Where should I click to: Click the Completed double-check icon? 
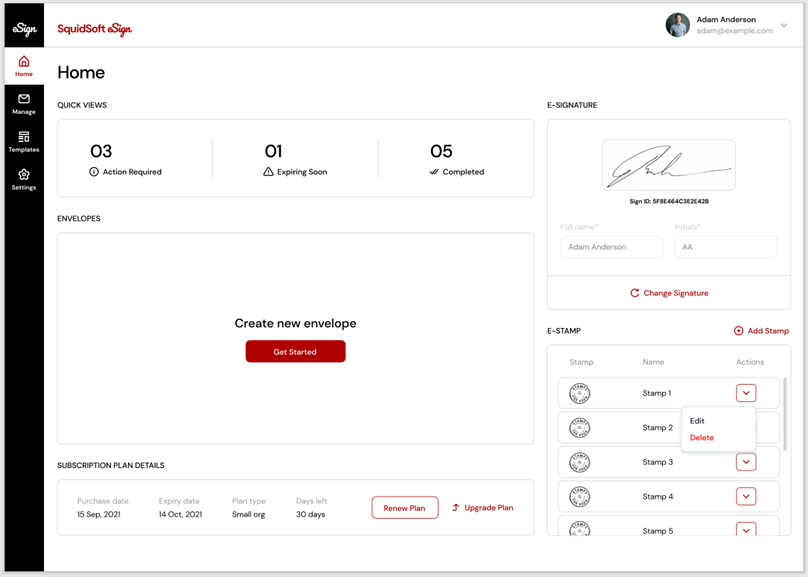434,172
